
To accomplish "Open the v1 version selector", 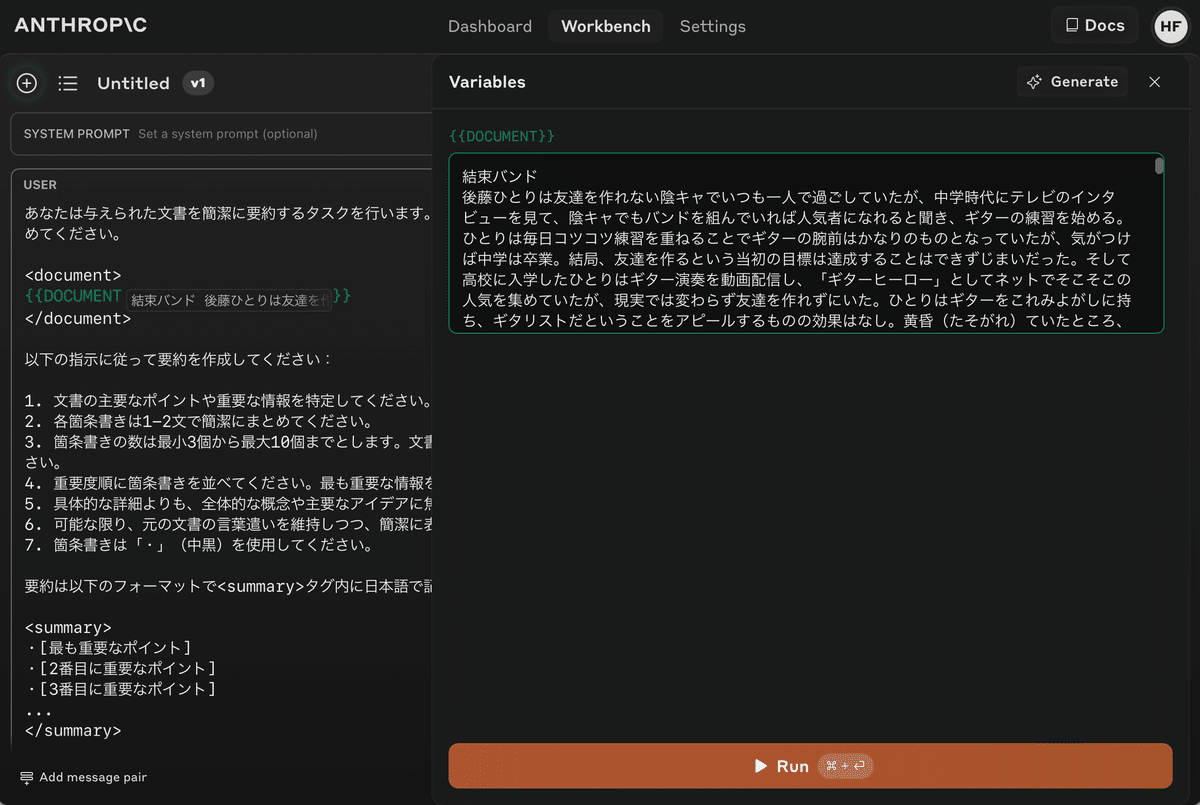I will tap(197, 83).
